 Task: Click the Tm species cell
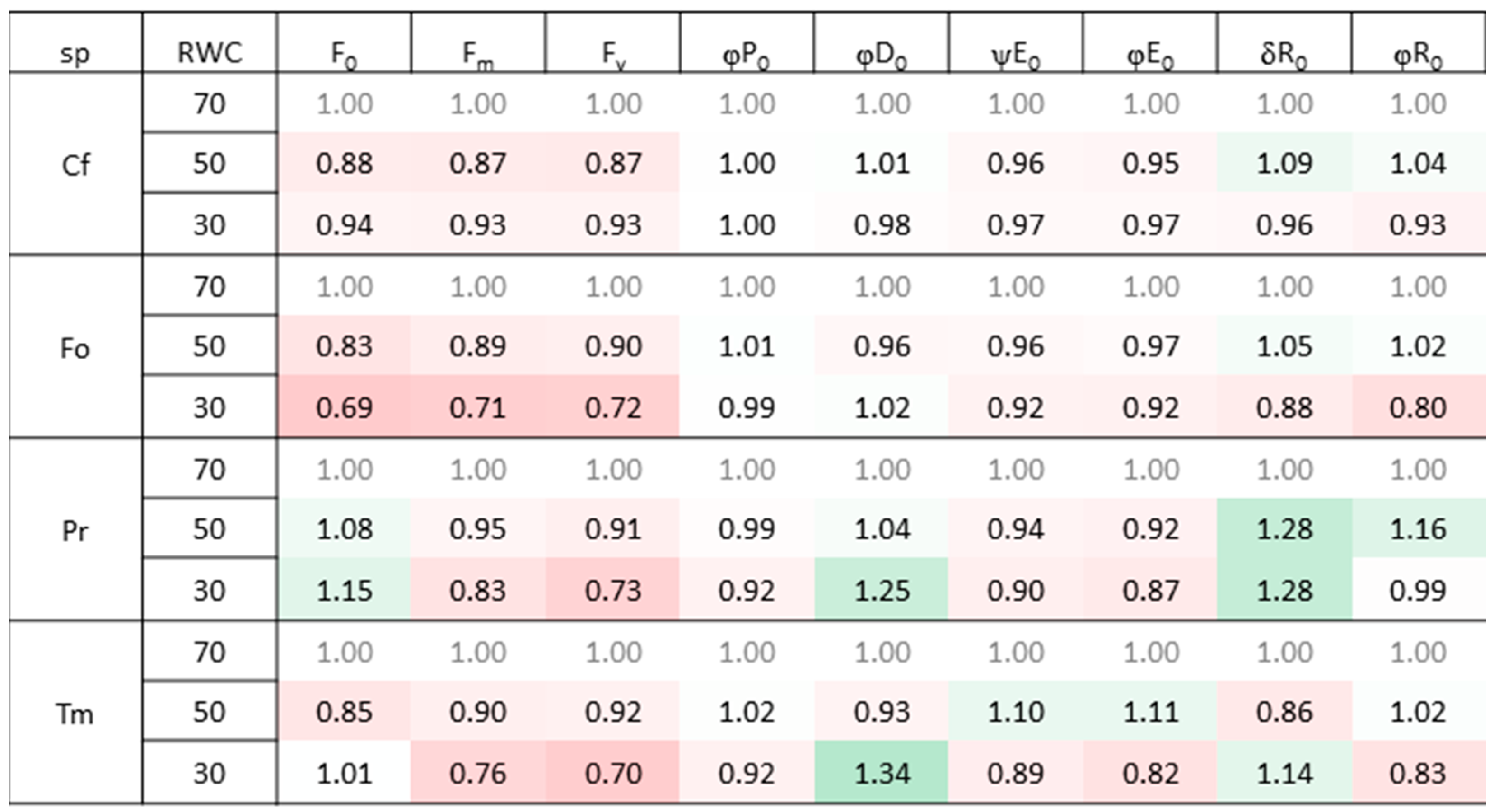point(75,714)
